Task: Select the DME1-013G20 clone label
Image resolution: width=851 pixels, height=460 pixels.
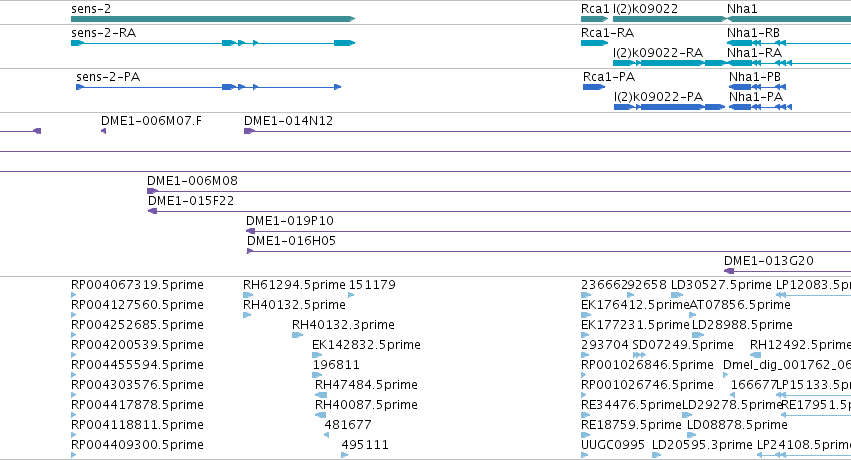Action: point(769,260)
